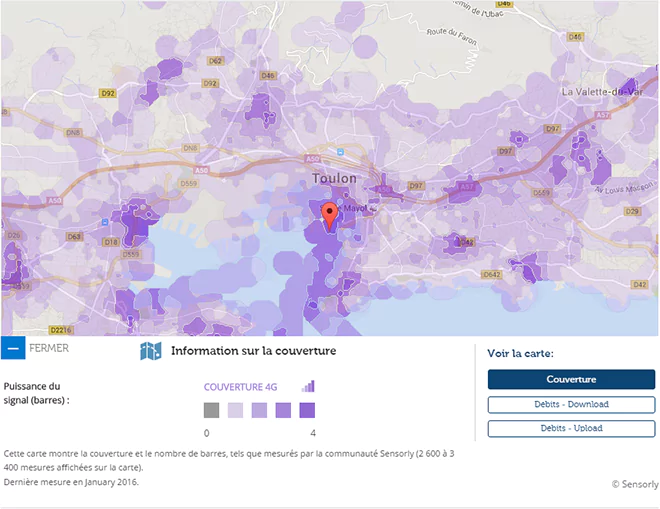Click the COUVERTURE 4G legend heading

[x=240, y=387]
